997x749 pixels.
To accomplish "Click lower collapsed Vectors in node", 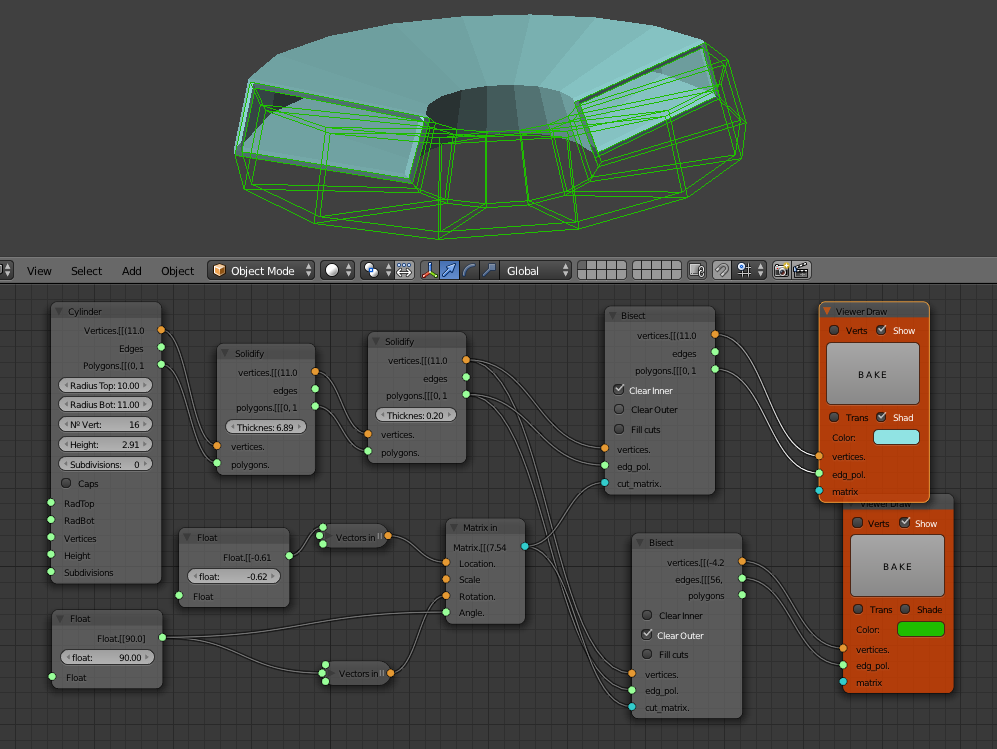I will coord(357,673).
